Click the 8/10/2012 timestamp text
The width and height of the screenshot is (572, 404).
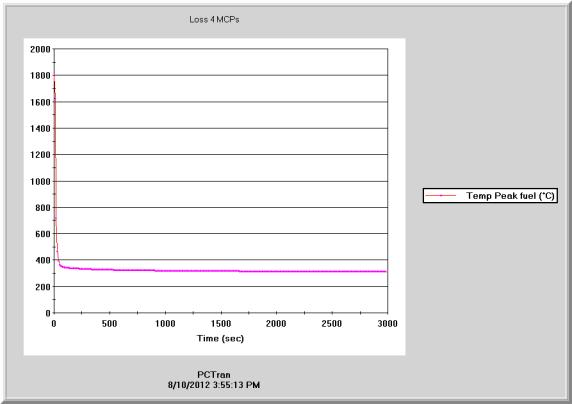click(x=214, y=385)
